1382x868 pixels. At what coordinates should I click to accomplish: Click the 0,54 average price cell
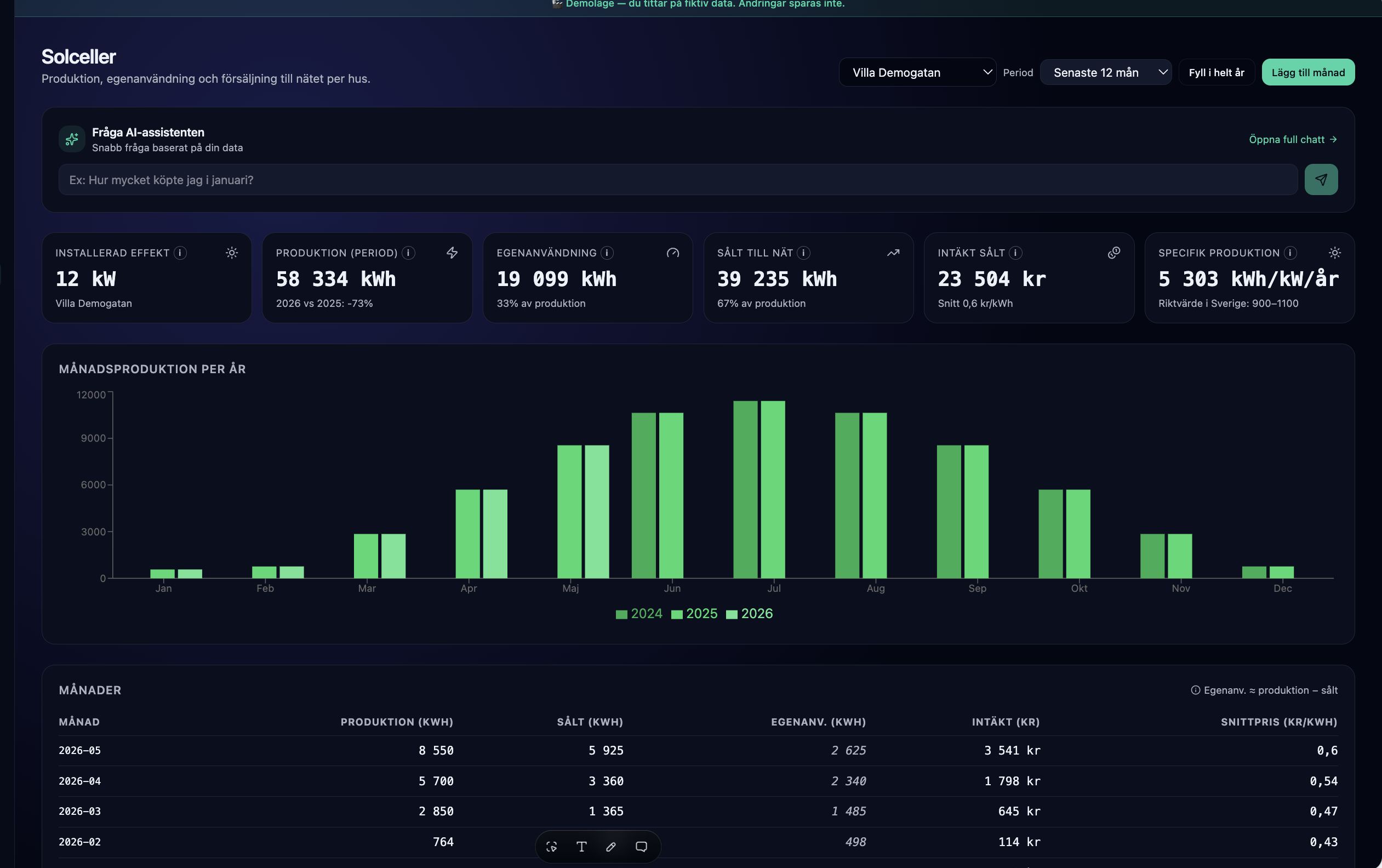pos(1323,781)
